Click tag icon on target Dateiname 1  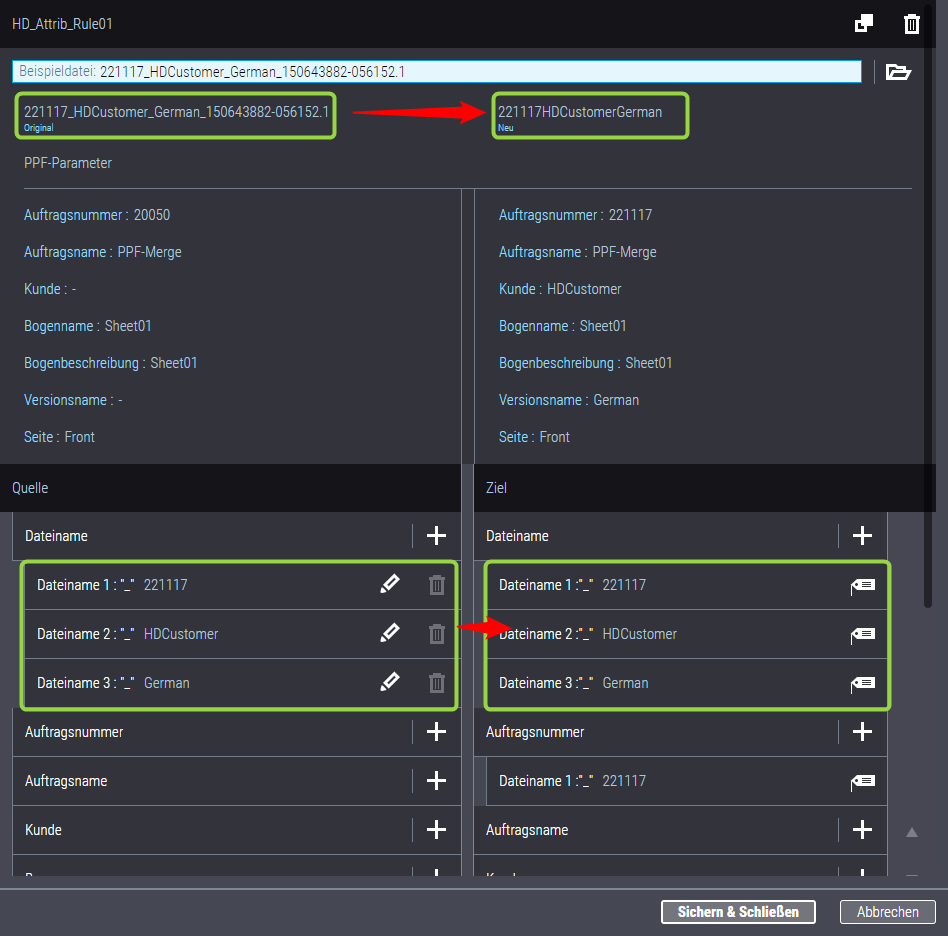pos(863,585)
